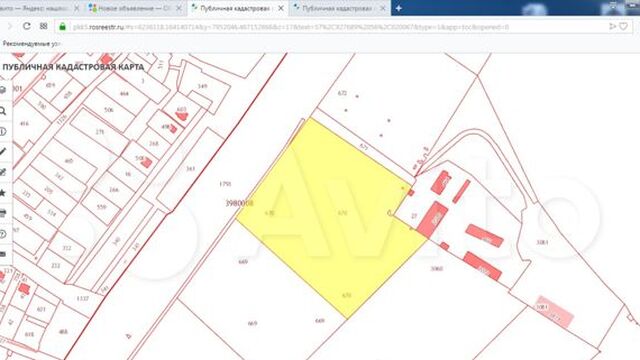Click the 3980008 quarter label
Image resolution: width=640 pixels, height=360 pixels.
(x=240, y=203)
